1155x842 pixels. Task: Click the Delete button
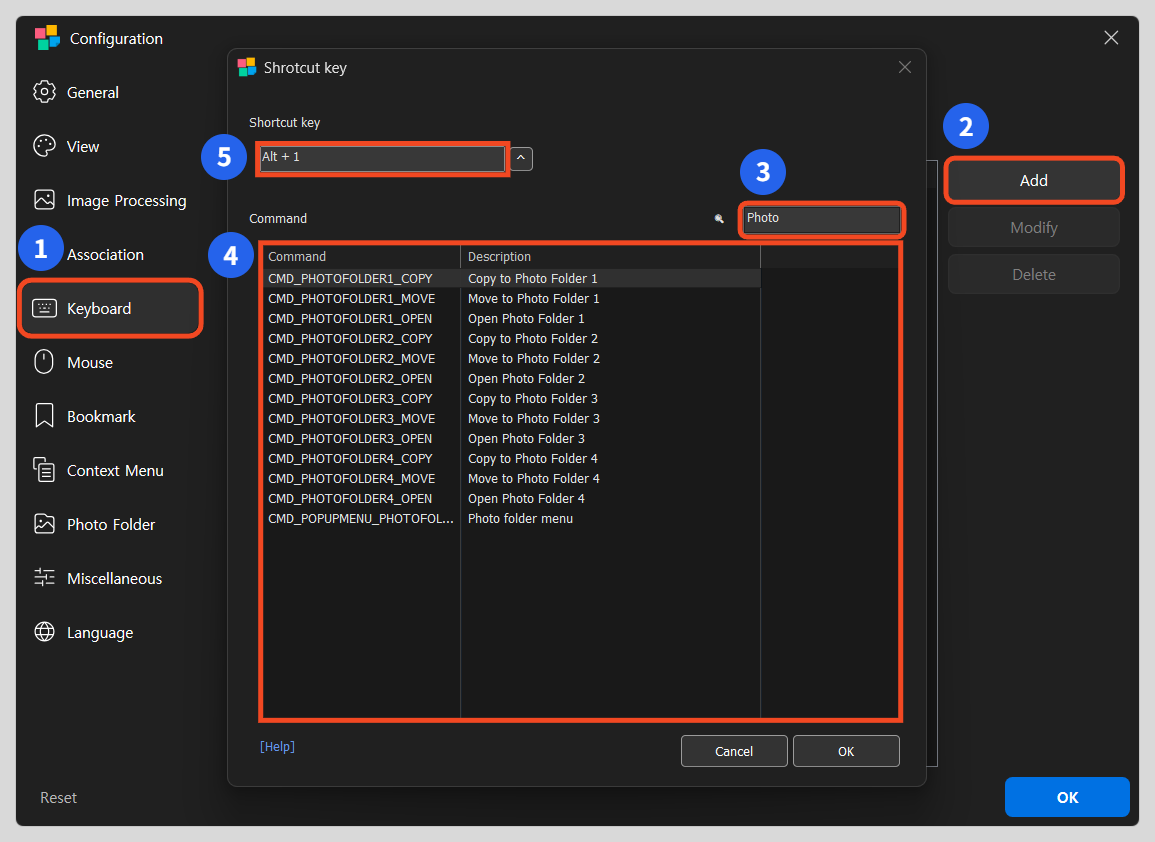click(1033, 275)
